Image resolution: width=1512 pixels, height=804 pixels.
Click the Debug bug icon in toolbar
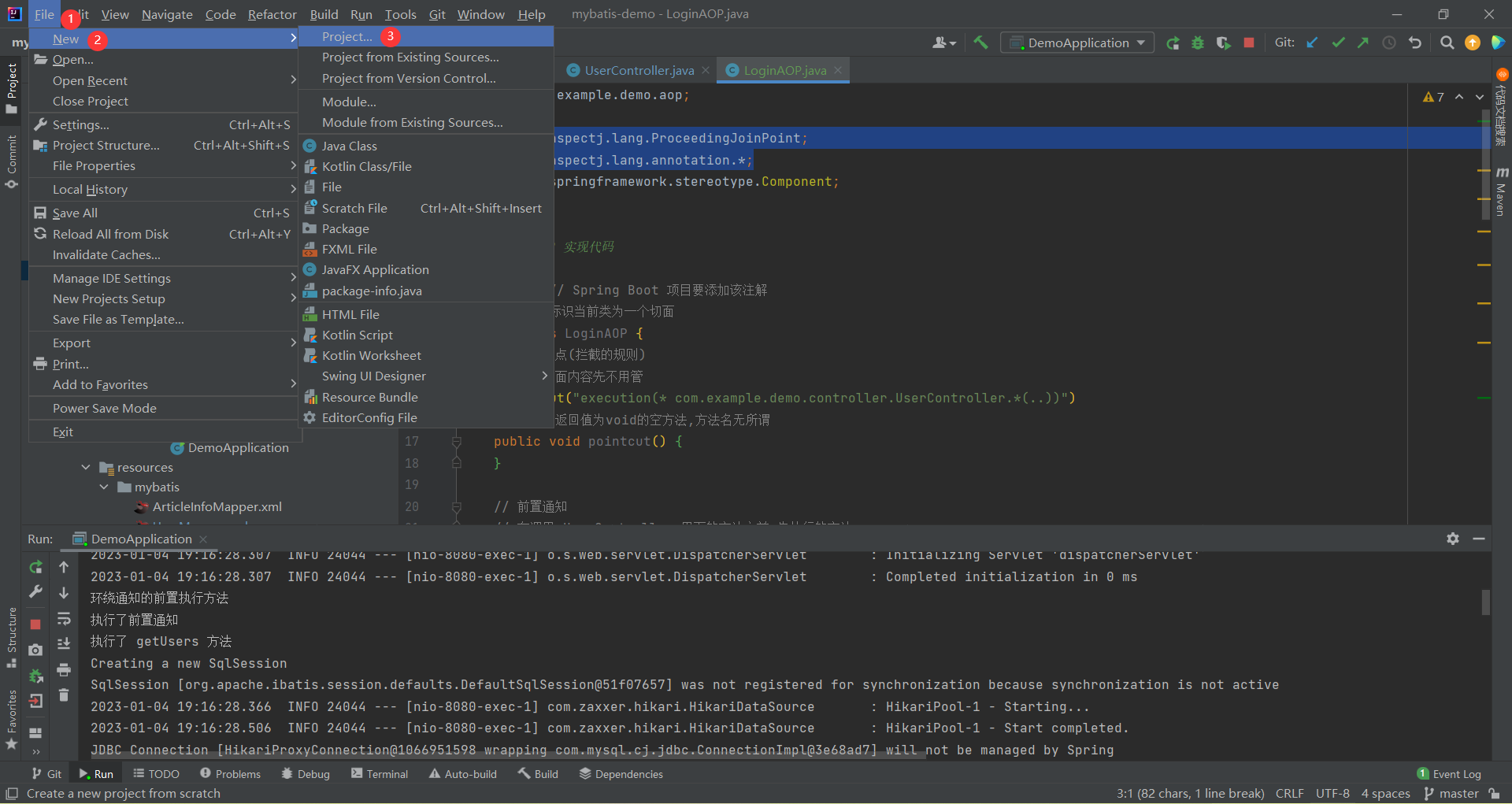1198,43
